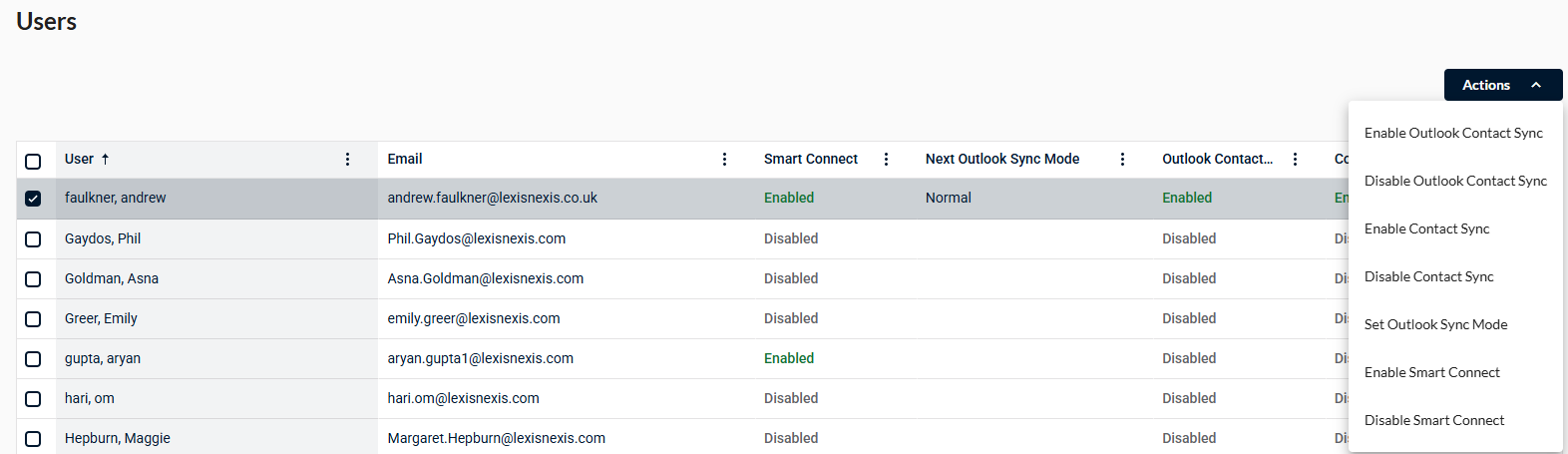Toggle the select-all checkbox in the header
Viewport: 1568px width, 454px height.
point(33,161)
